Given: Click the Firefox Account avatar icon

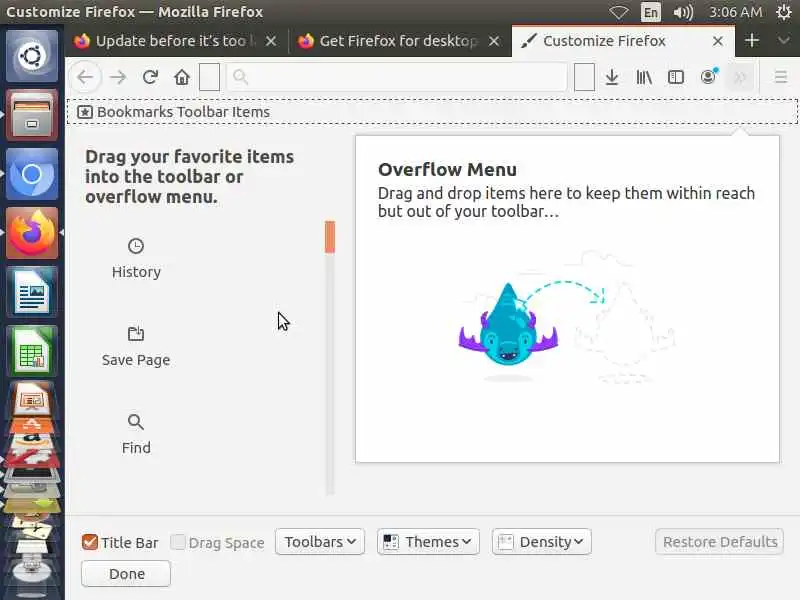Looking at the screenshot, I should [x=708, y=78].
